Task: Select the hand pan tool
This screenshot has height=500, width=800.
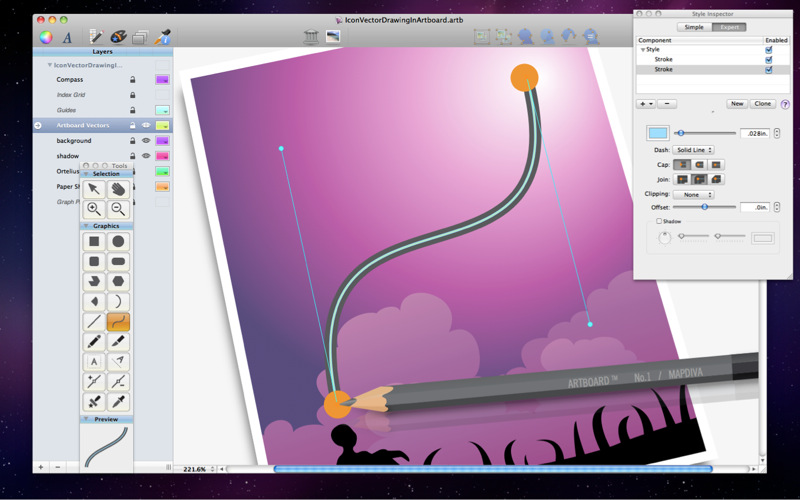Action: (118, 188)
